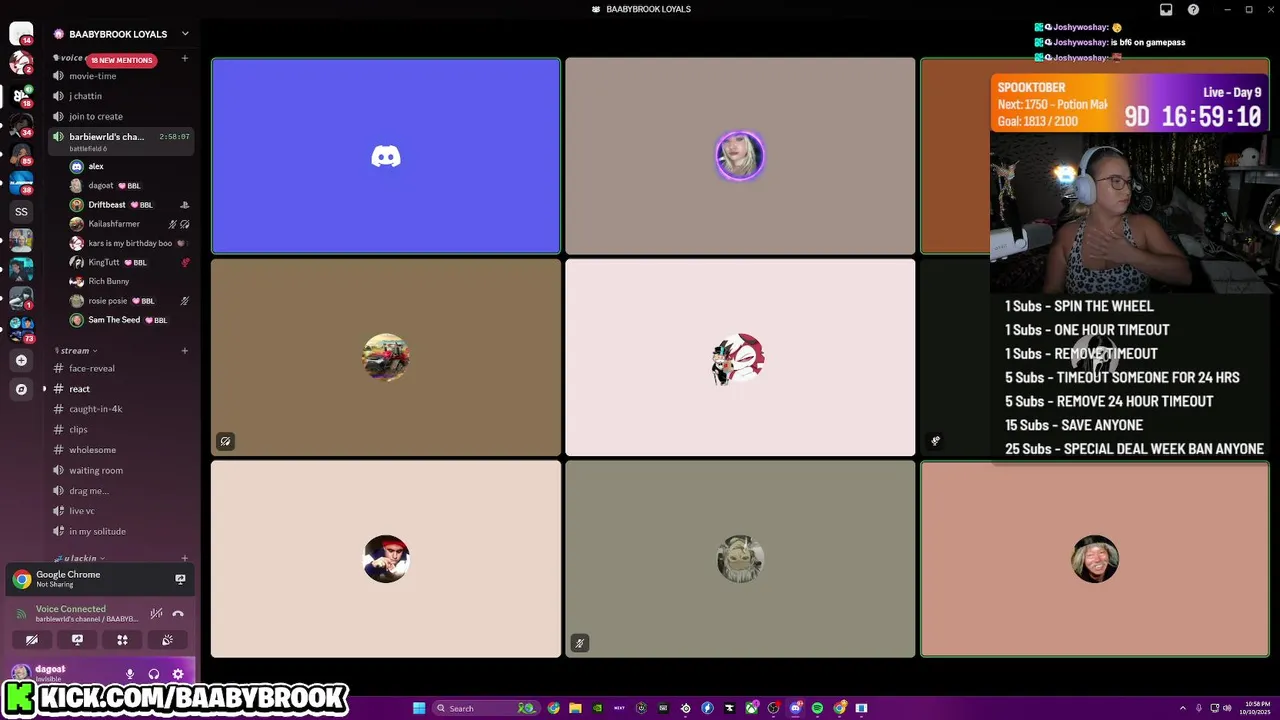Screen dimensions: 1280x720
Task: Open BAABYBROOK LOYALS server dropdown
Action: pos(185,34)
